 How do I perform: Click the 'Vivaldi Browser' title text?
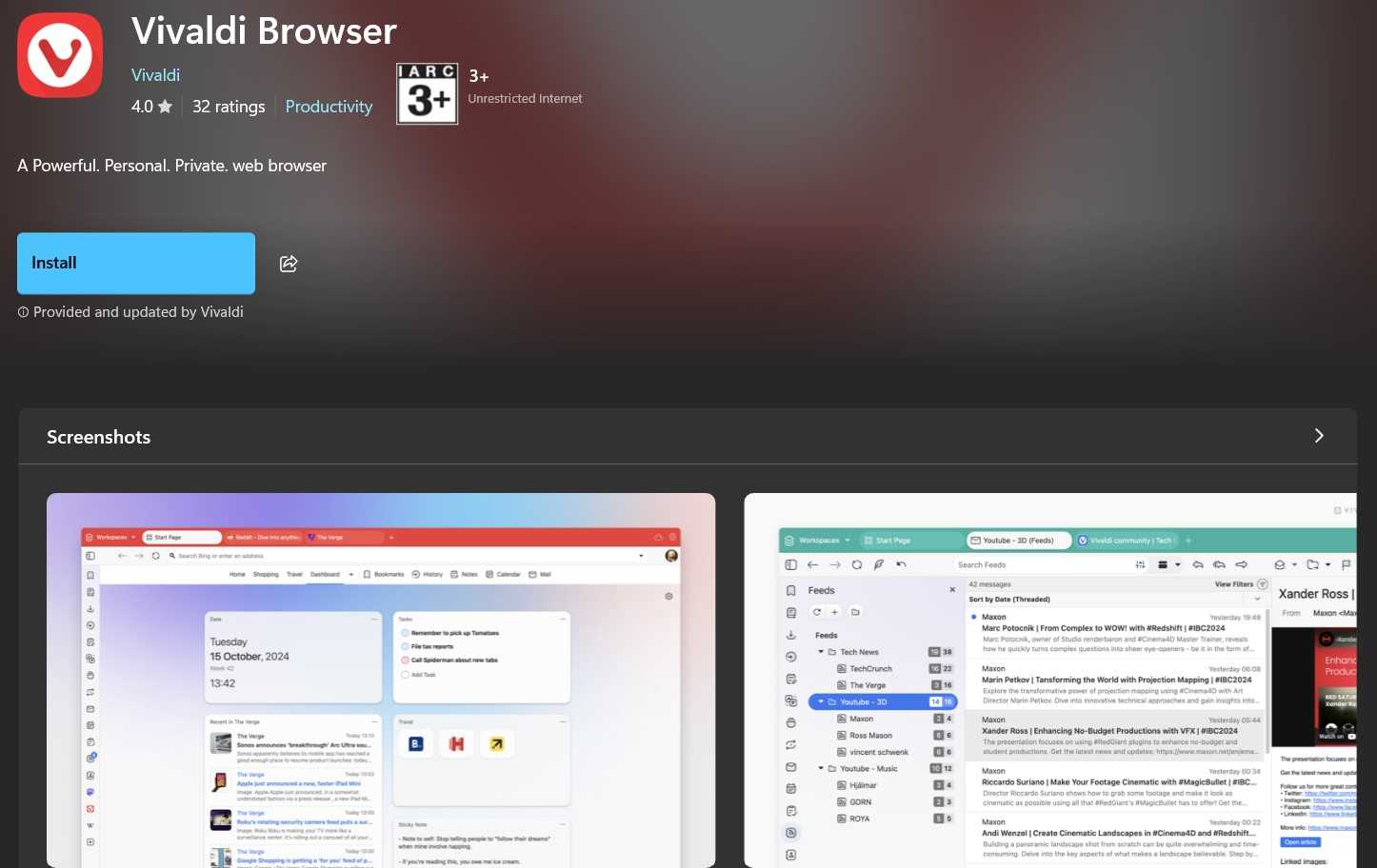click(x=264, y=31)
